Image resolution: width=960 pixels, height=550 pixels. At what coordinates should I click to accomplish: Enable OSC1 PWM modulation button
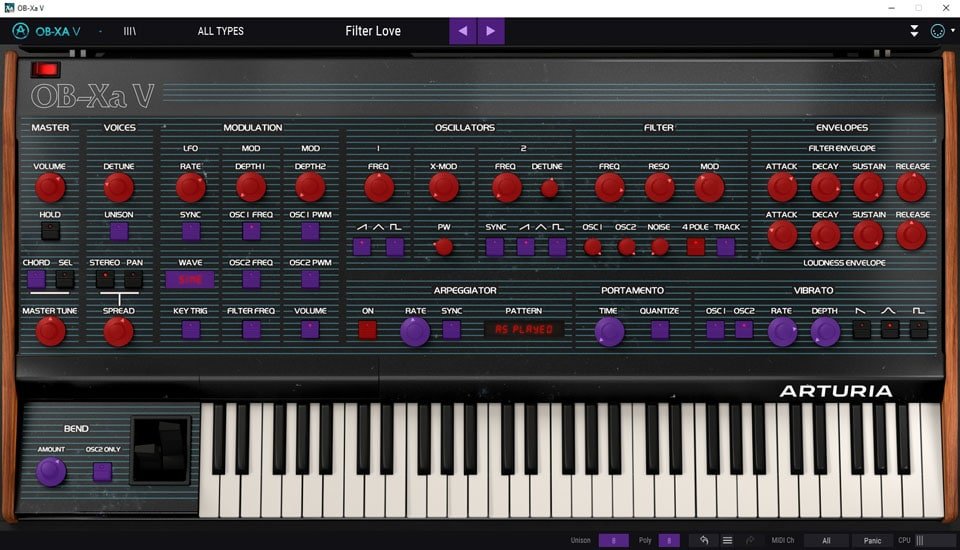(310, 231)
